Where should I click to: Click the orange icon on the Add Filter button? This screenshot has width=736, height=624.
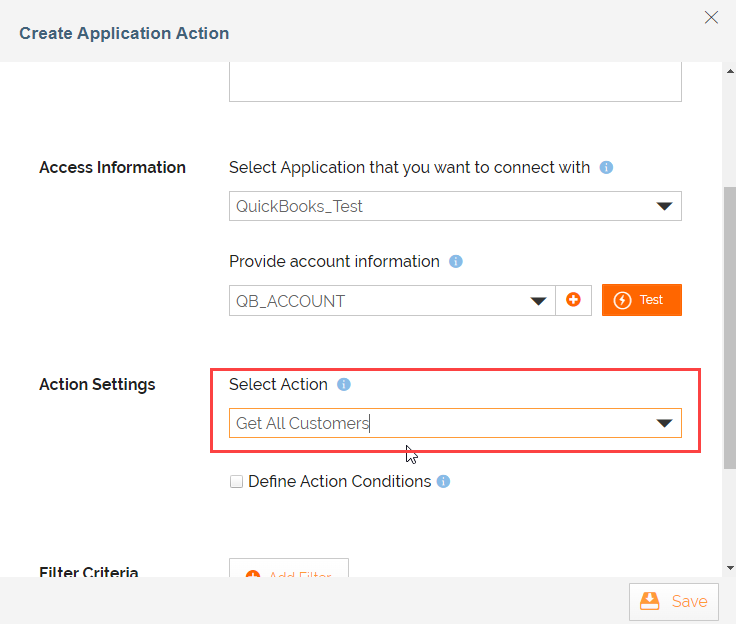click(x=252, y=575)
